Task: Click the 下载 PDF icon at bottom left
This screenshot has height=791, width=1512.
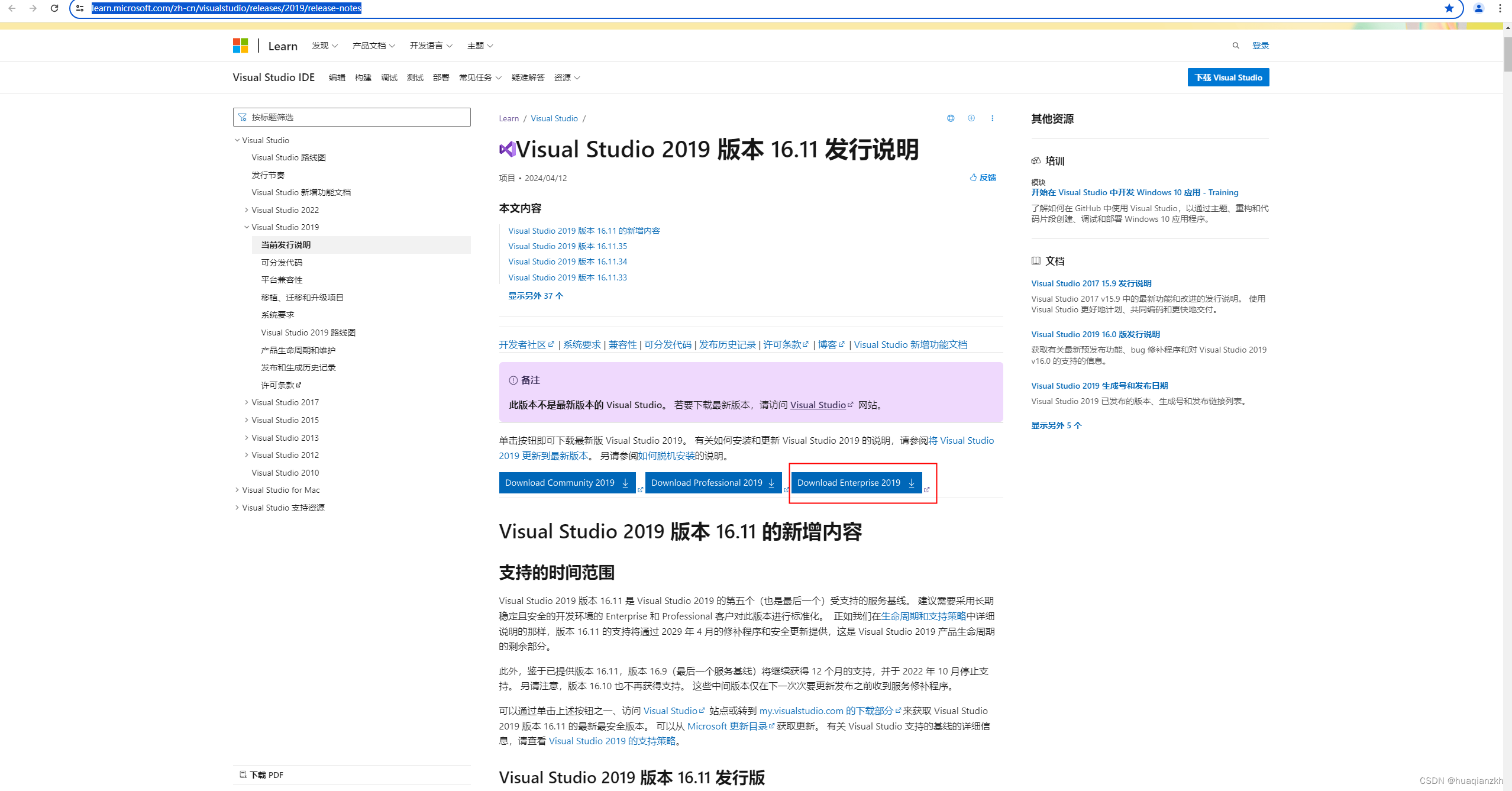Action: click(244, 774)
